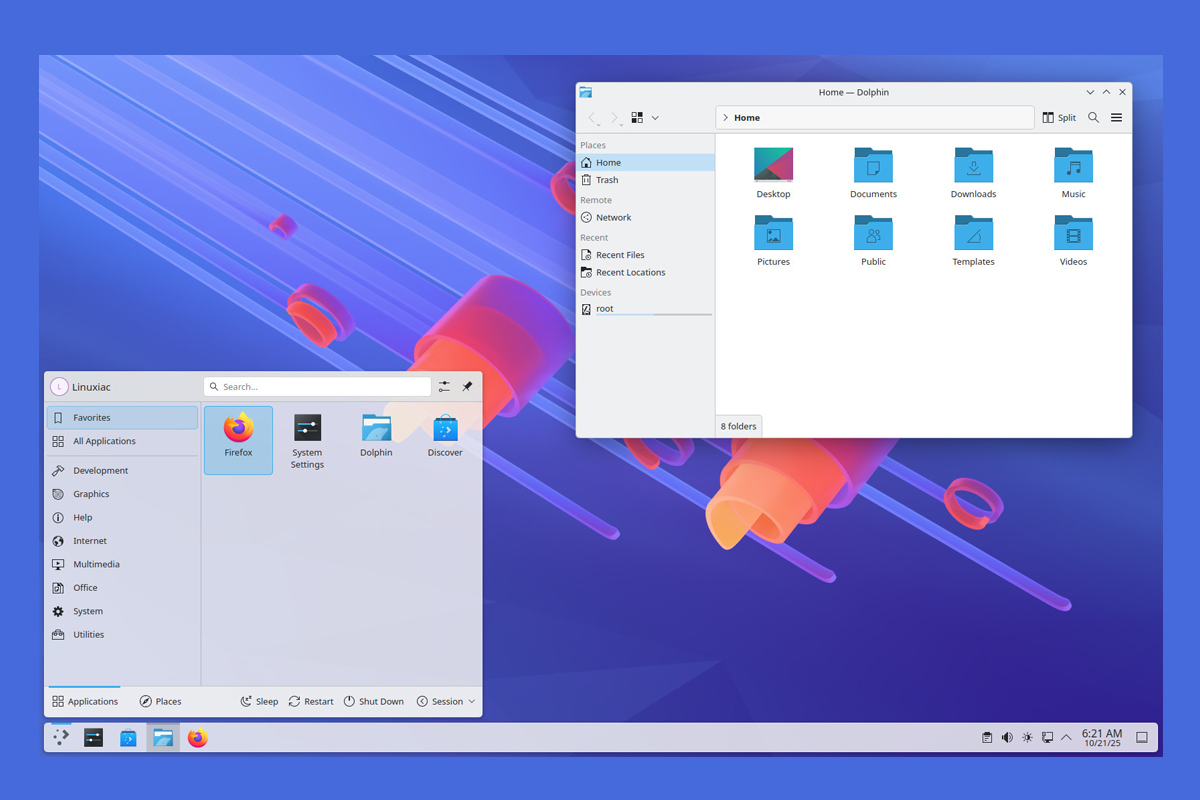Open the clipboard tray icon
The width and height of the screenshot is (1200, 800).
pos(987,738)
